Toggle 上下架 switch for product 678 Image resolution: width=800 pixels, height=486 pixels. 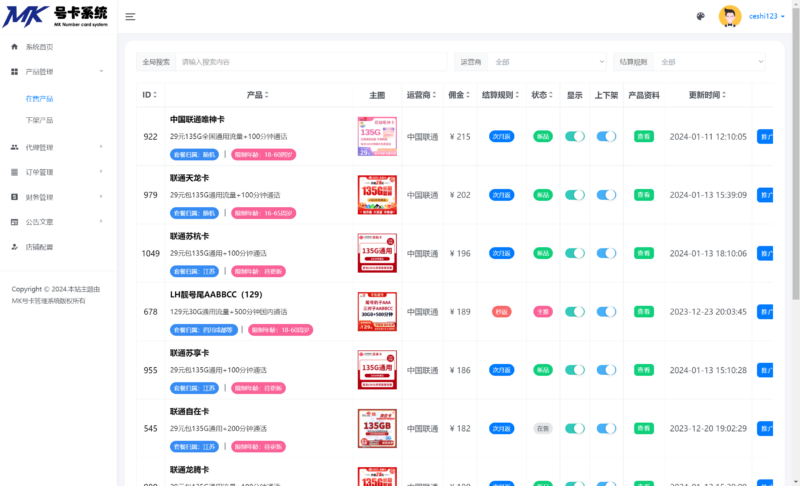tap(606, 312)
